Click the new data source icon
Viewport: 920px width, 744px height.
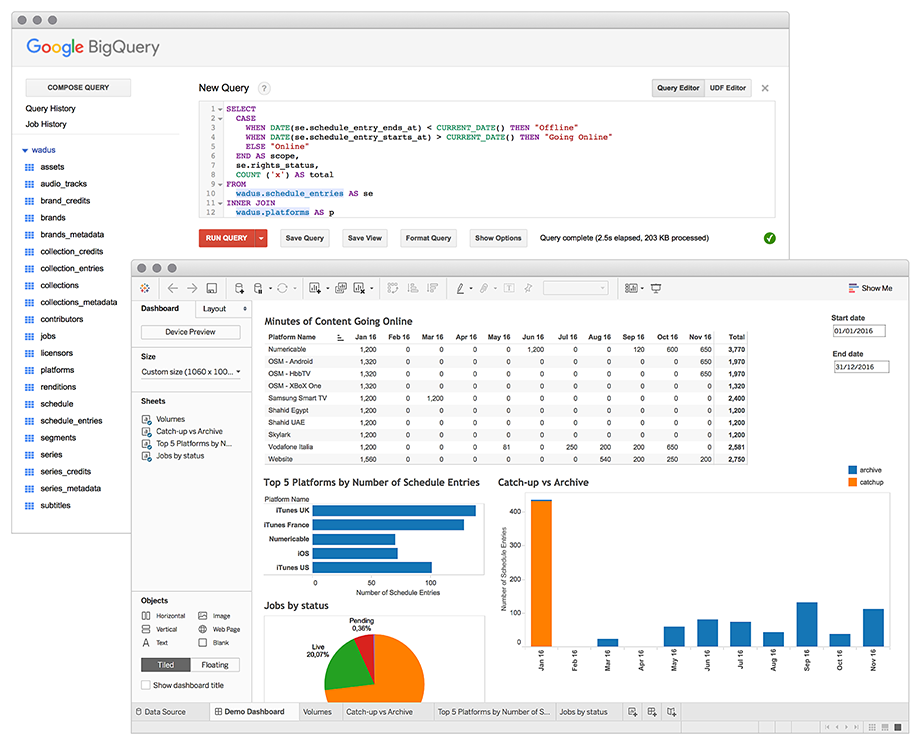239,288
